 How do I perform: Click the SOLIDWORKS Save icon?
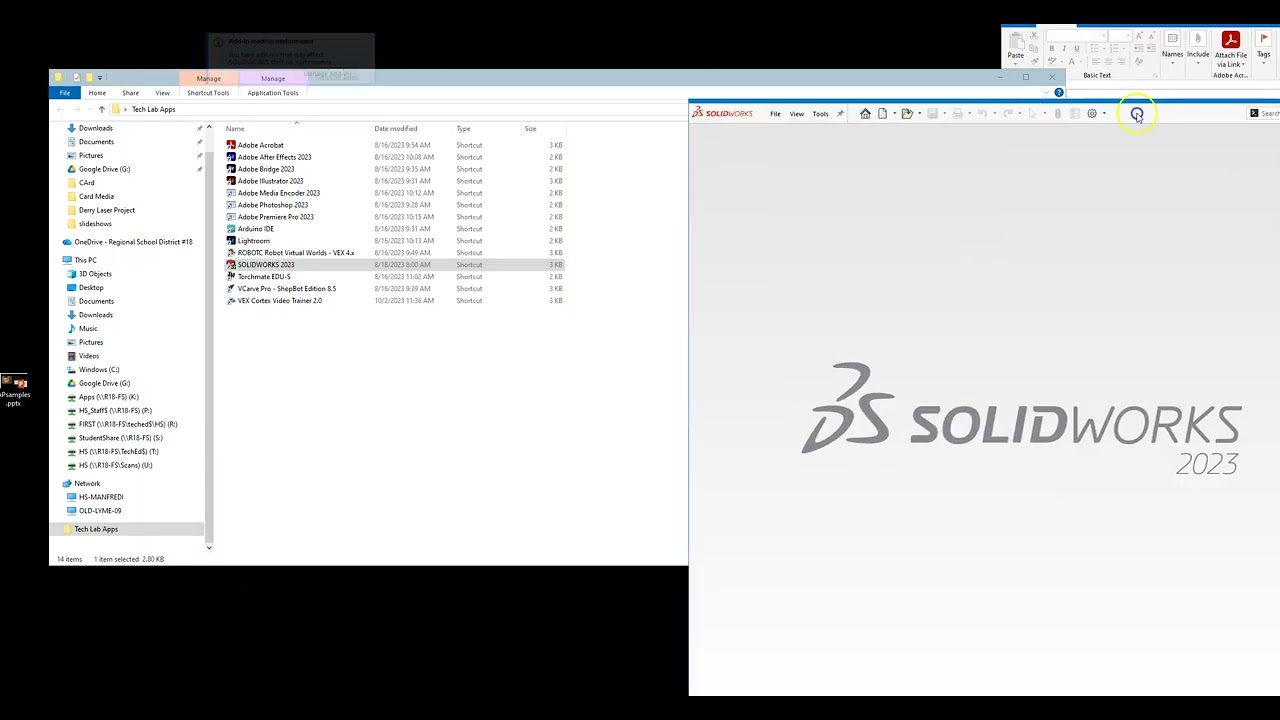[932, 114]
